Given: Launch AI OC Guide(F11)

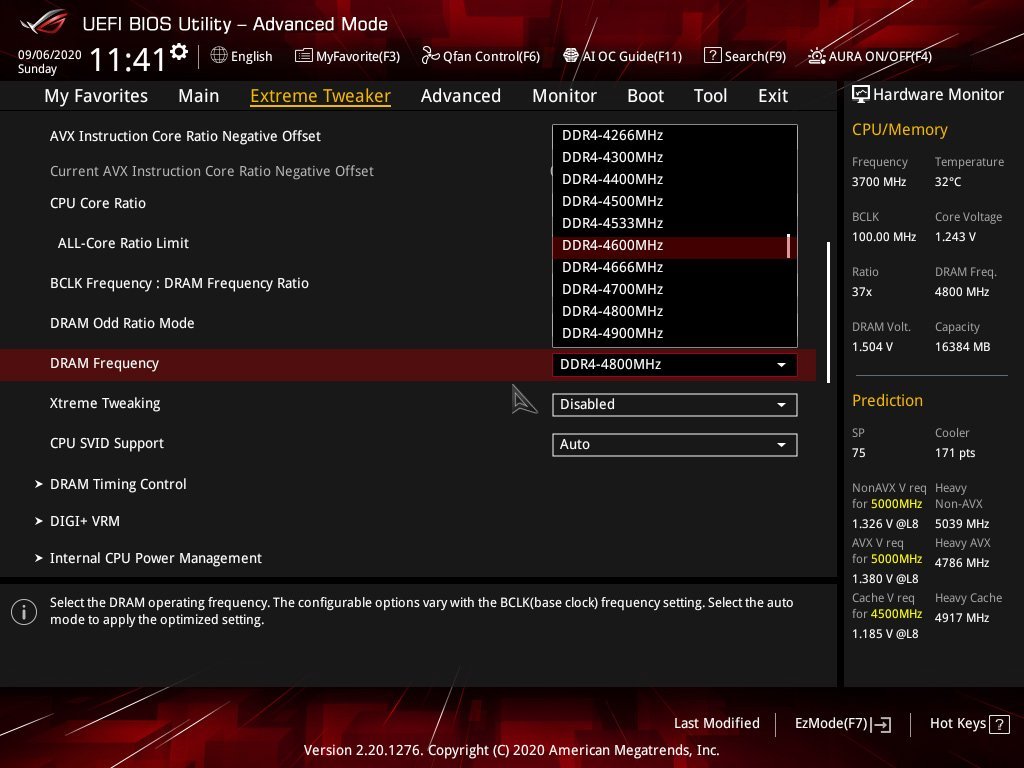Looking at the screenshot, I should click(622, 56).
